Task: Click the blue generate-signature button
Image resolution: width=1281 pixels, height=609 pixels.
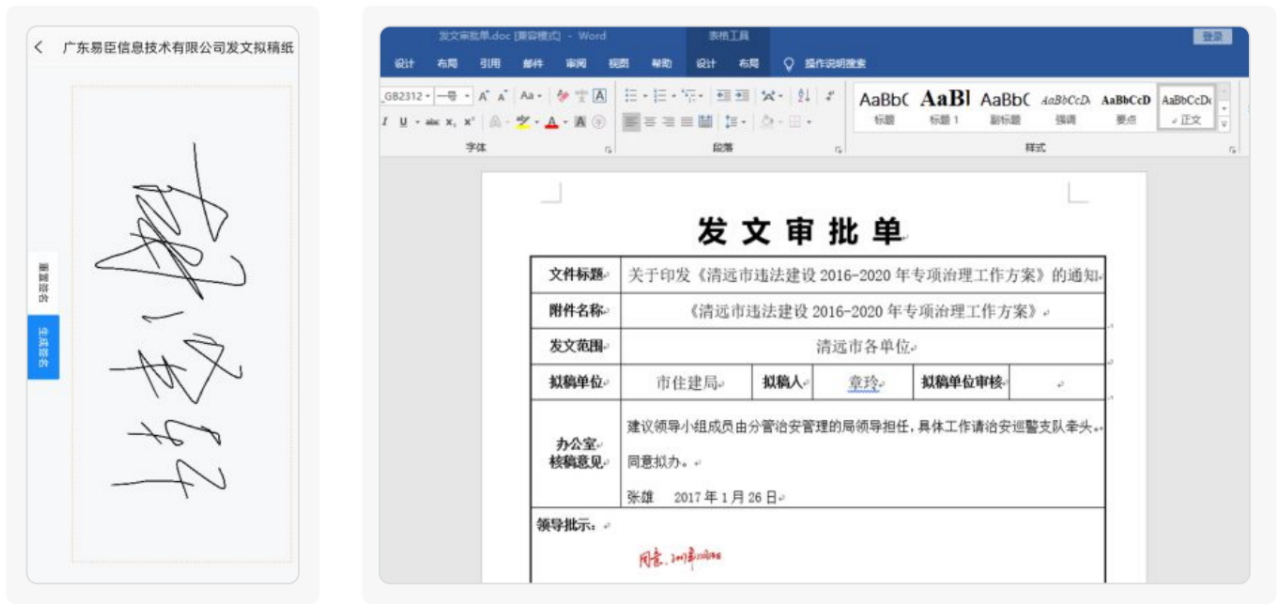Action: 43,347
